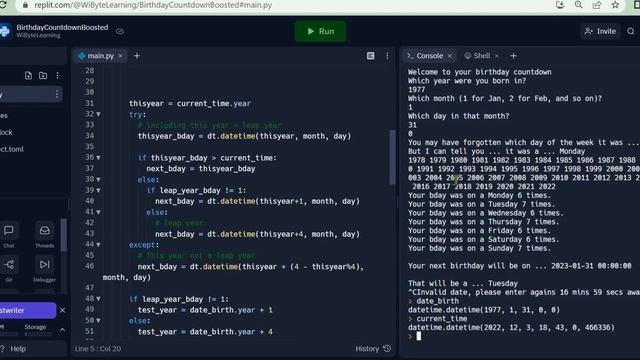Click the toml file in sidebar

click(x=12, y=149)
